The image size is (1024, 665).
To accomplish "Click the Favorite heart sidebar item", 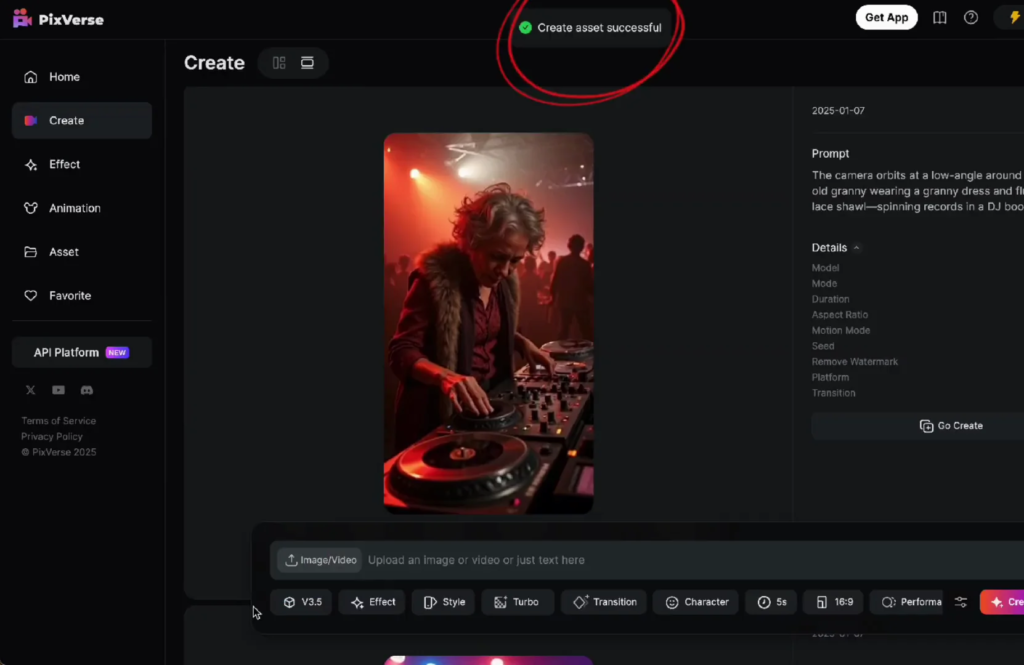I will point(70,296).
